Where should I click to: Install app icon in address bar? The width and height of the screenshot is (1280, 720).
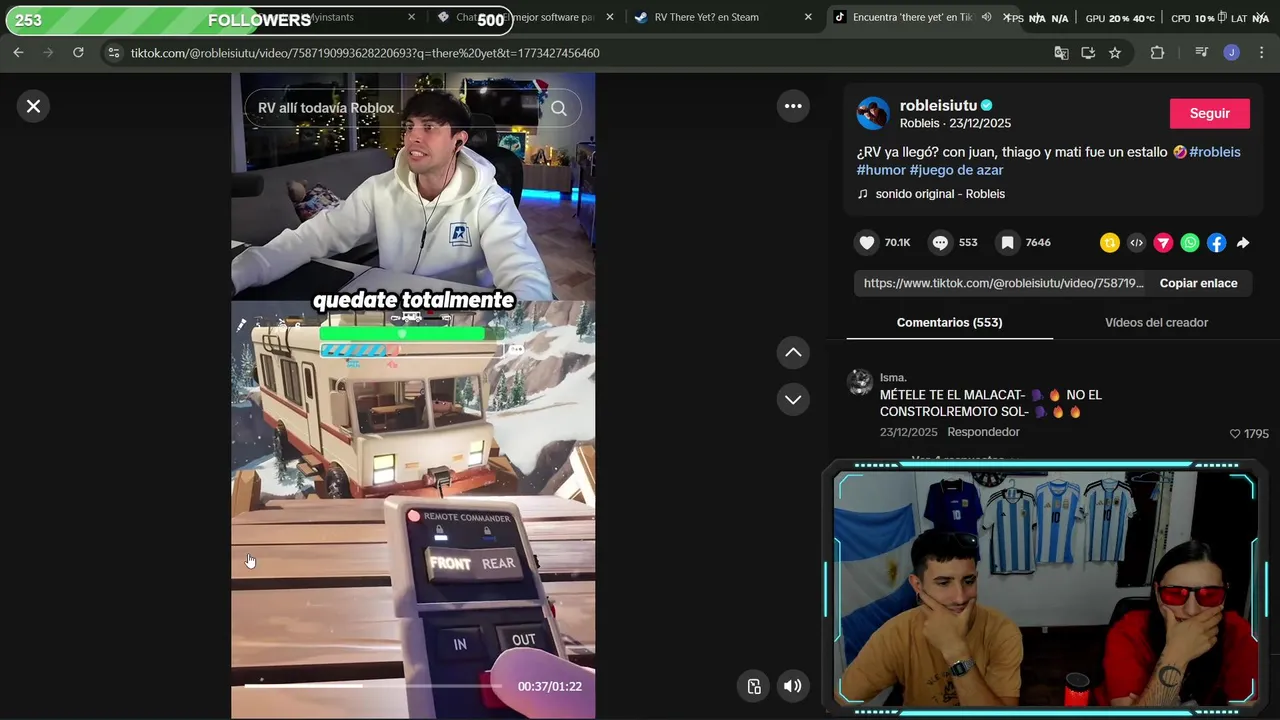point(1088,53)
